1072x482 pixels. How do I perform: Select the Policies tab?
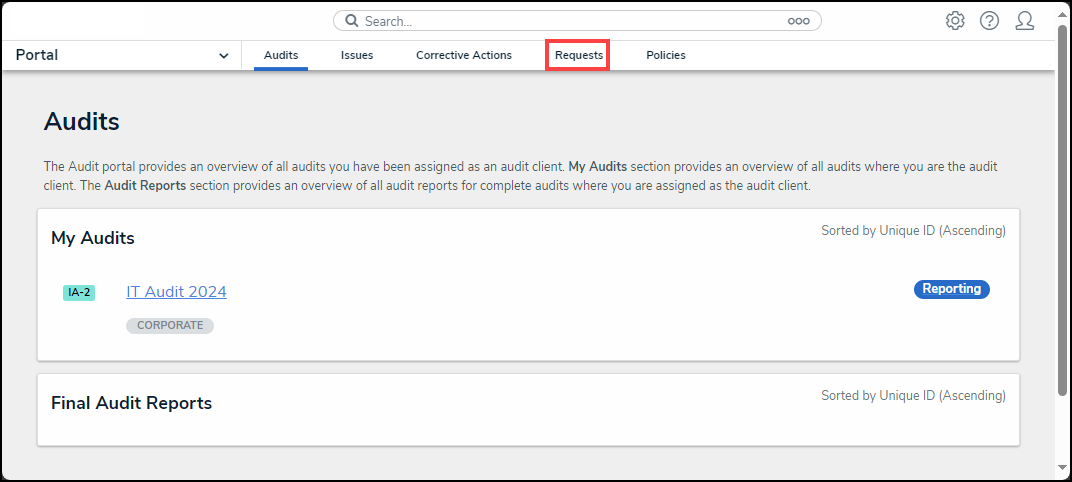tap(666, 56)
